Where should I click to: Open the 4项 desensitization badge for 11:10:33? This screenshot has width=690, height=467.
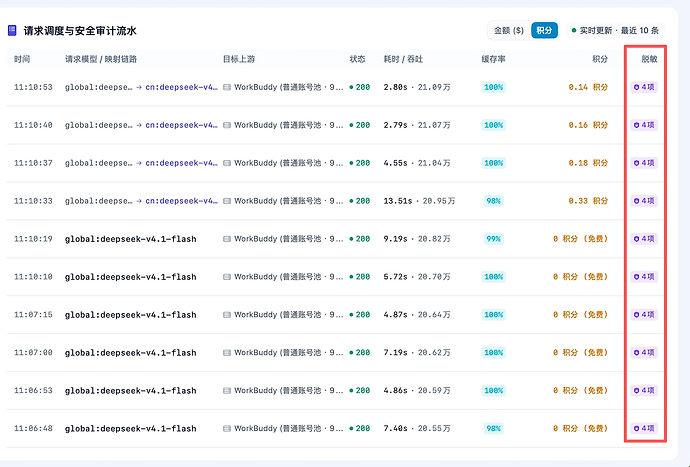pos(644,201)
